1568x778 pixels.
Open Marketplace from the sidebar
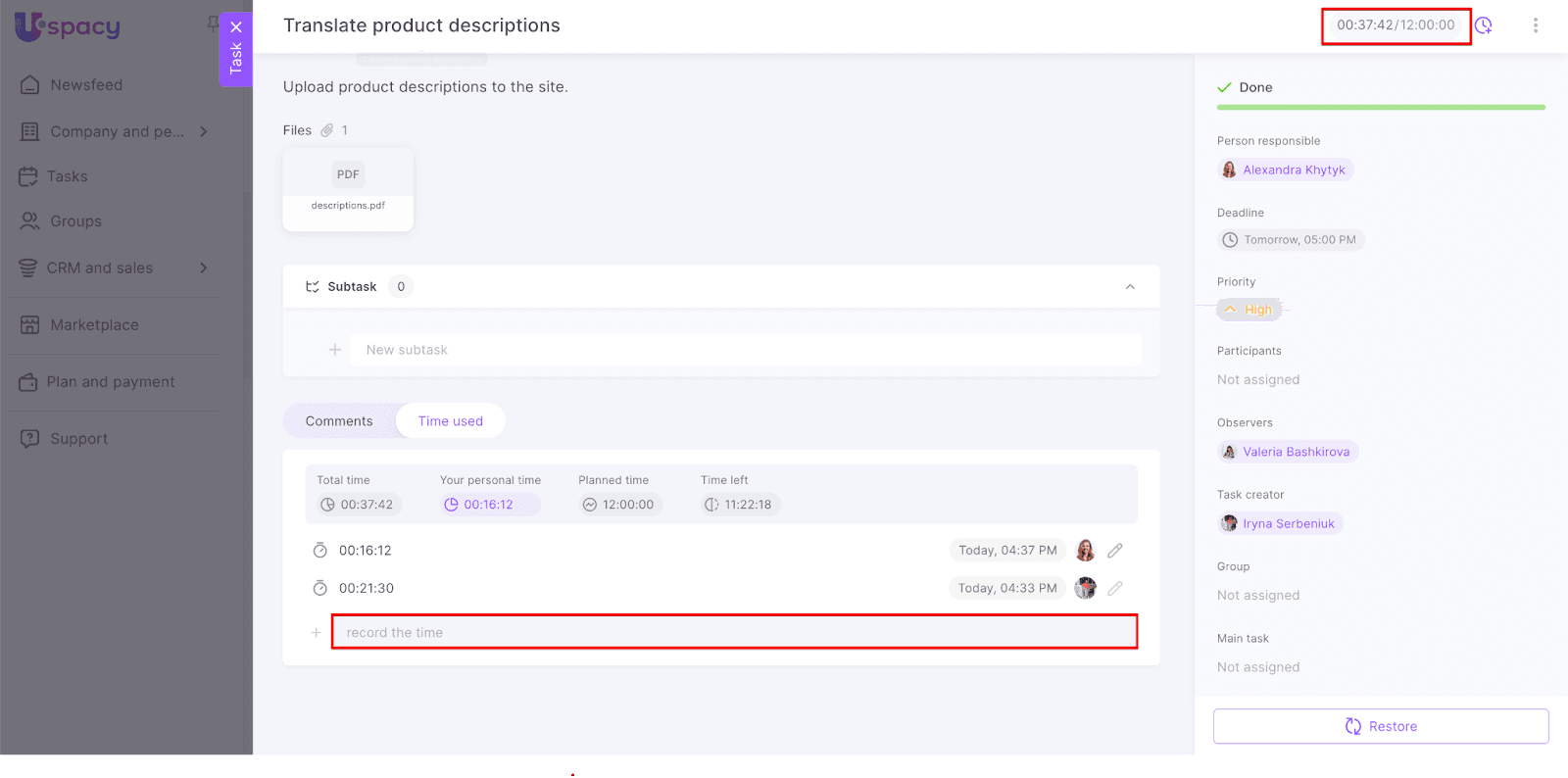pyautogui.click(x=94, y=325)
